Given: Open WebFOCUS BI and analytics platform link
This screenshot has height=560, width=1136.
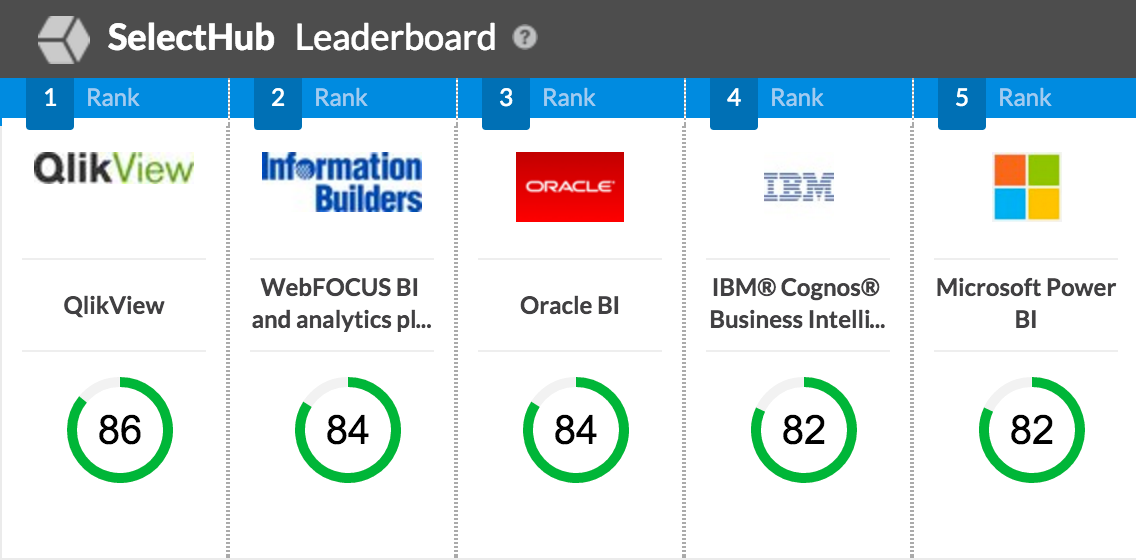Looking at the screenshot, I should pyautogui.click(x=342, y=304).
